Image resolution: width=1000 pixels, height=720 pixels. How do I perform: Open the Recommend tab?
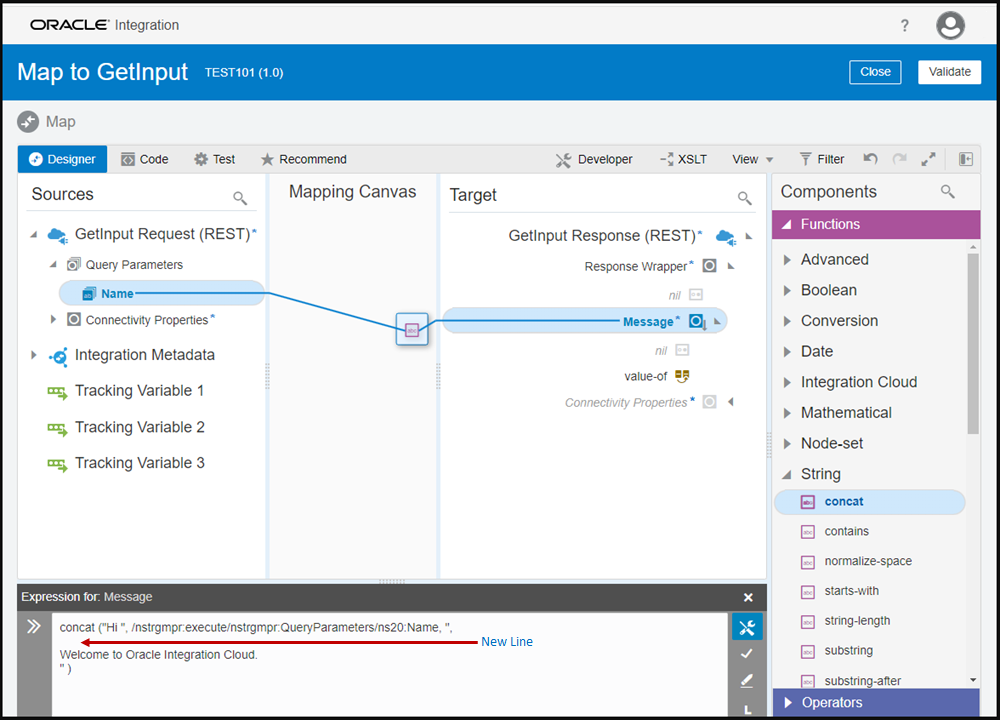(304, 159)
